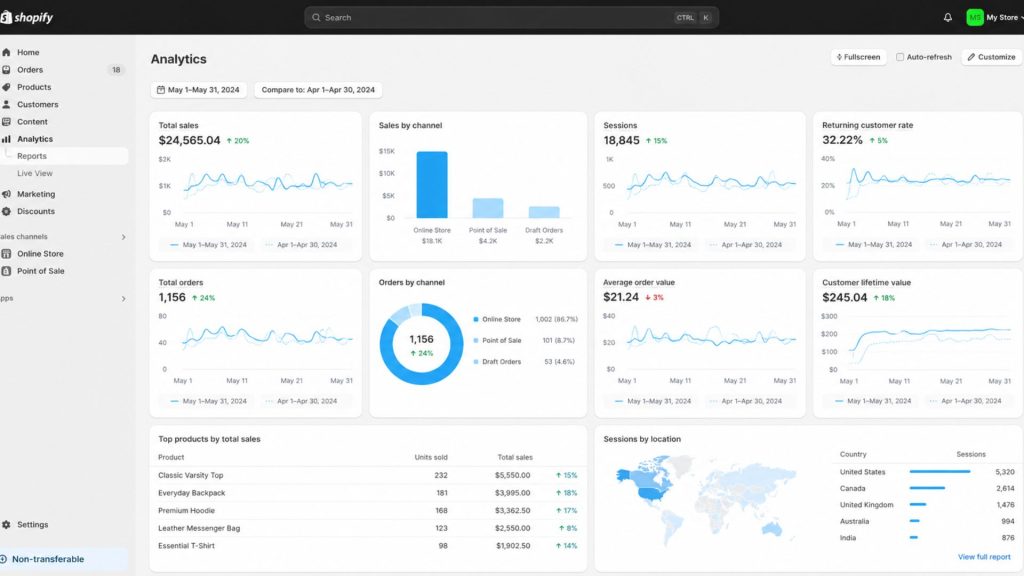
Task: Click the Products tag icon
Action: (7, 87)
